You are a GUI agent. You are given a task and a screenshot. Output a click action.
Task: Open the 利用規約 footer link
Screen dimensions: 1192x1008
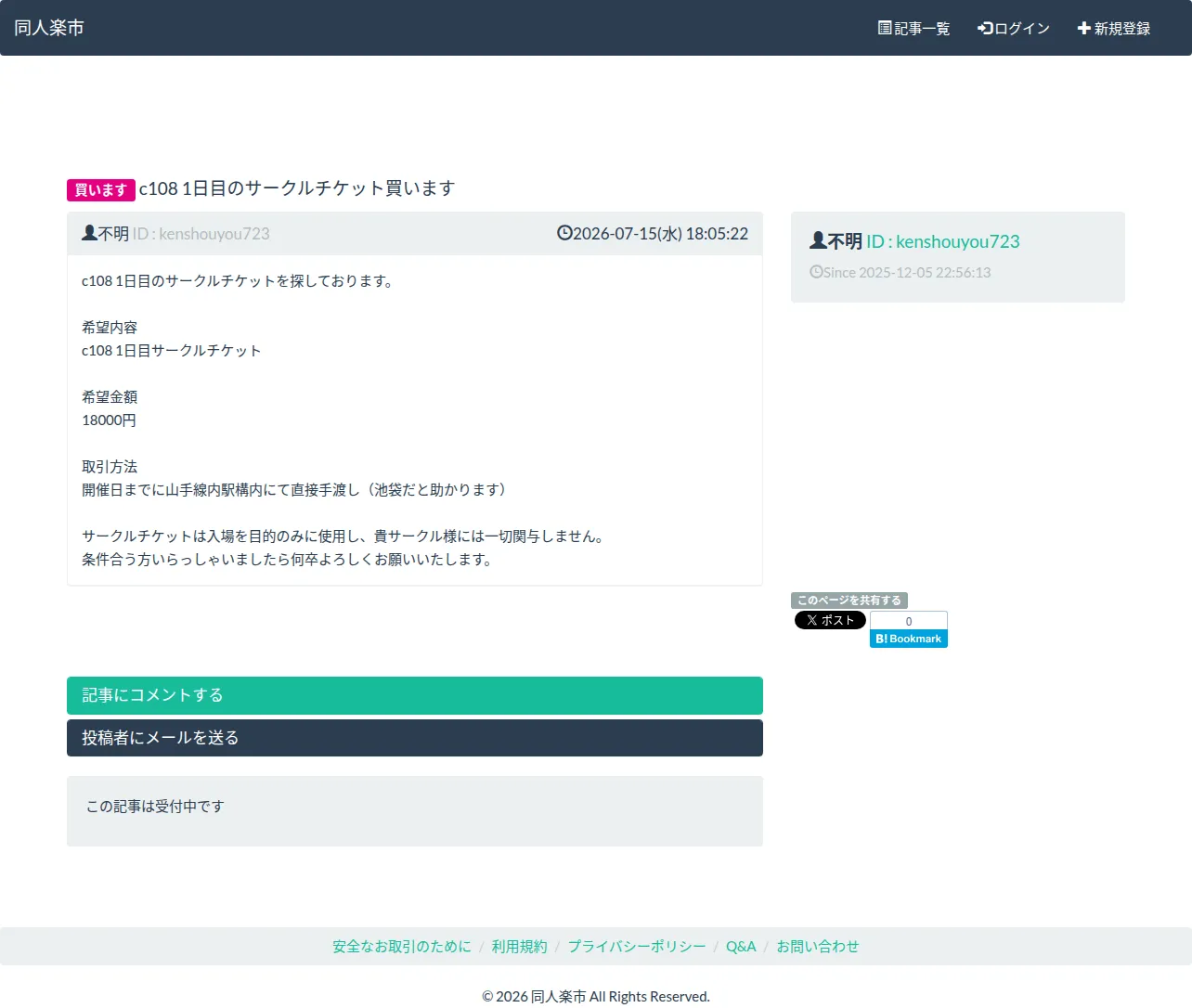pos(520,946)
